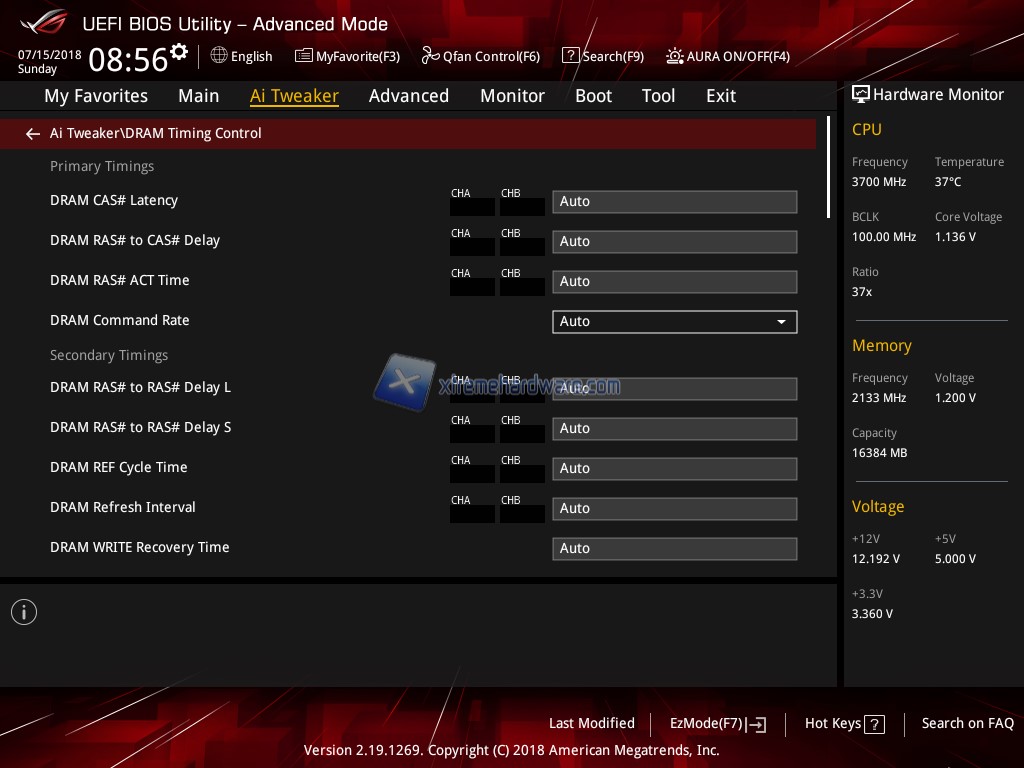The width and height of the screenshot is (1024, 768).
Task: Click the globe language icon
Action: click(x=219, y=56)
